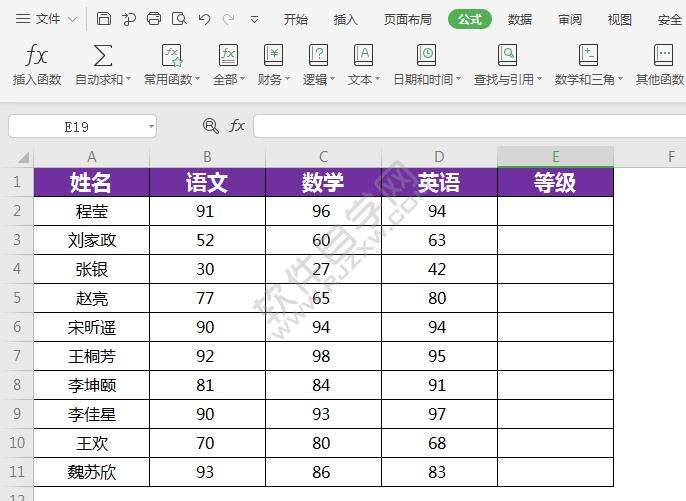Screen dimensions: 686x501
Task: Click 李佳星's 英语 score 97
Action: pos(439,414)
